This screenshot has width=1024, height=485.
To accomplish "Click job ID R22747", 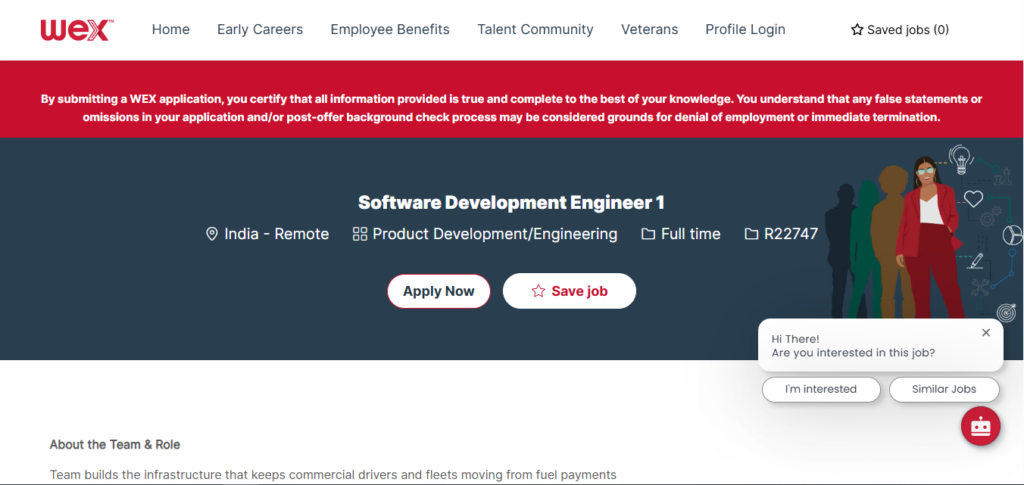I will pos(791,234).
